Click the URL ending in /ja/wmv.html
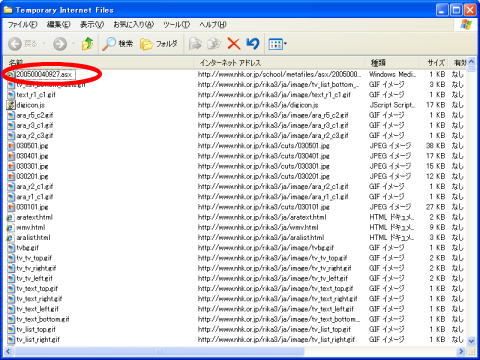 tap(258, 228)
